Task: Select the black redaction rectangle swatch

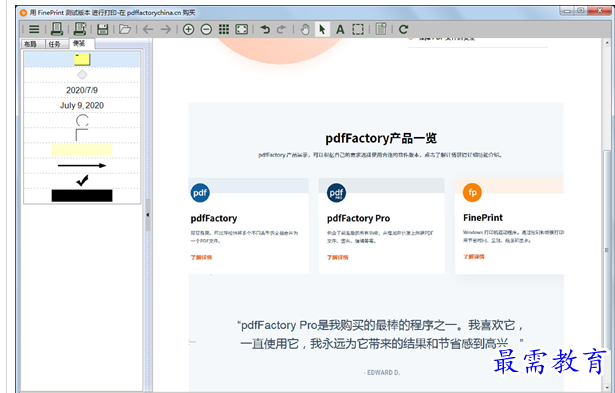Action: [x=82, y=196]
